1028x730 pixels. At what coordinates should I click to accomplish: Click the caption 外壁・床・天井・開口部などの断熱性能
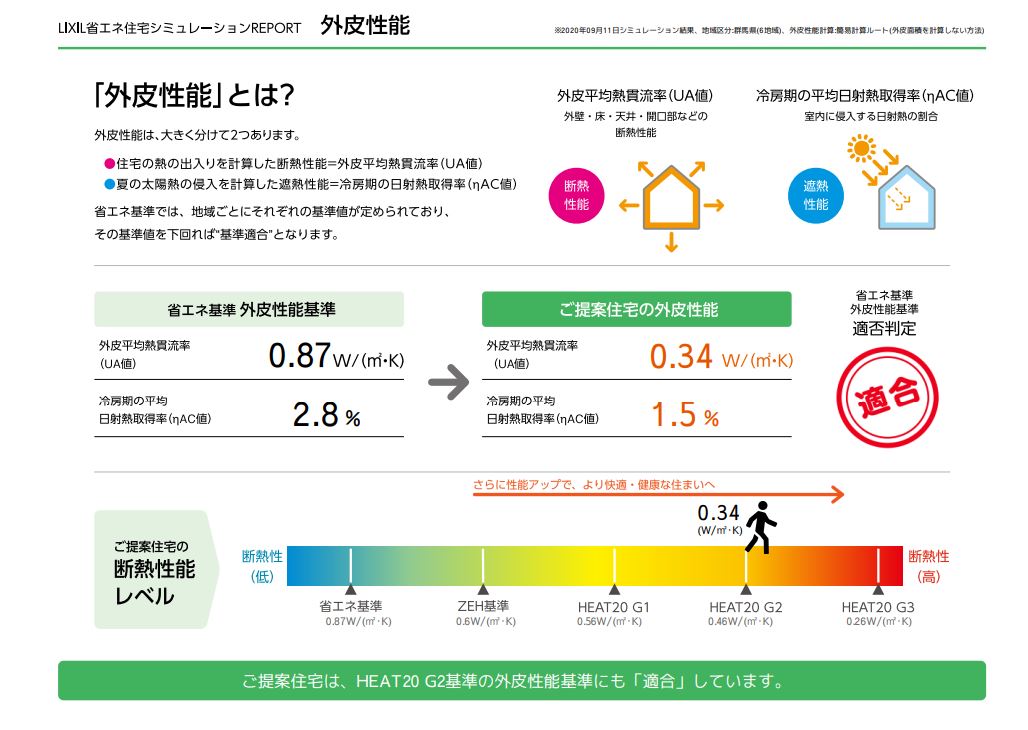635,124
